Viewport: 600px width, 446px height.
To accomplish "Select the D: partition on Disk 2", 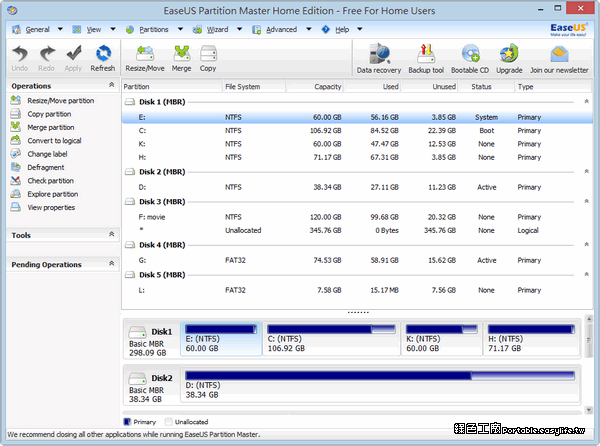I will [357, 187].
